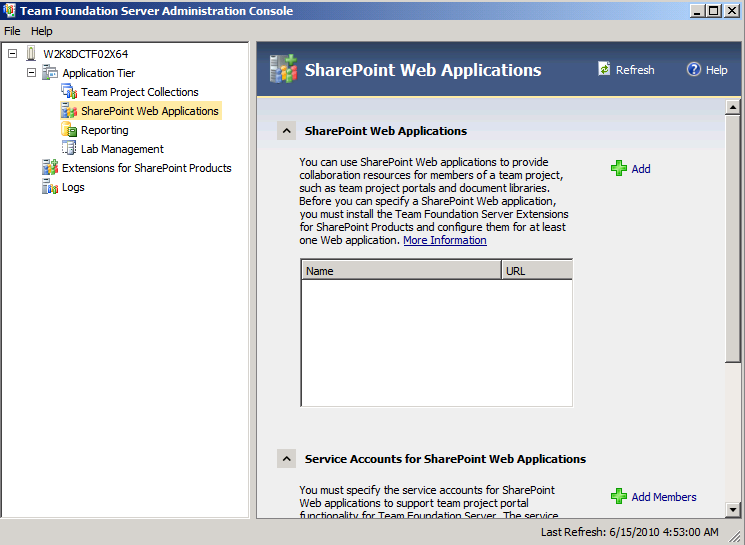Select Team Project Collections in tree

point(140,92)
